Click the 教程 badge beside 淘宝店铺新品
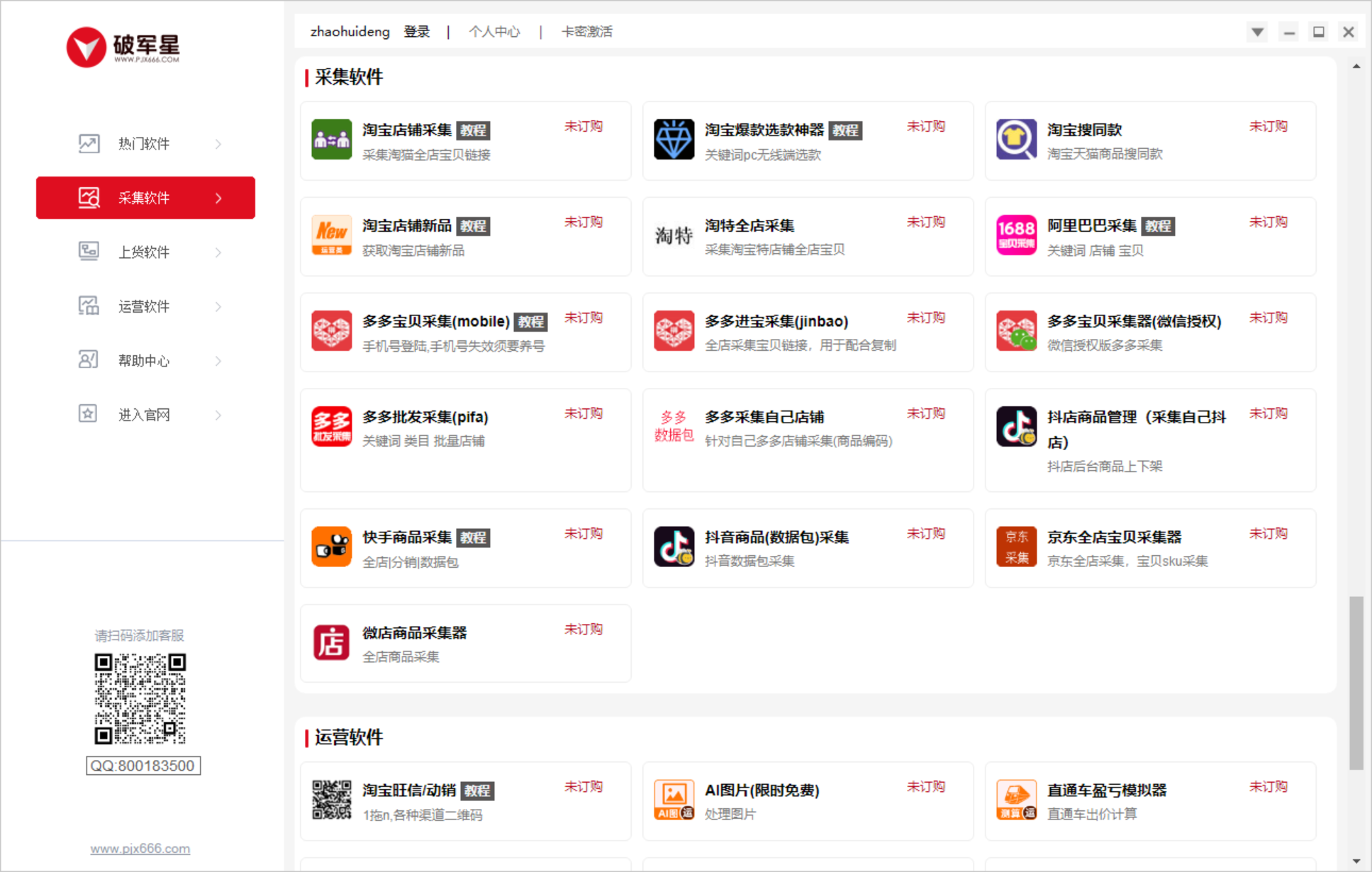This screenshot has height=872, width=1372. (x=473, y=226)
